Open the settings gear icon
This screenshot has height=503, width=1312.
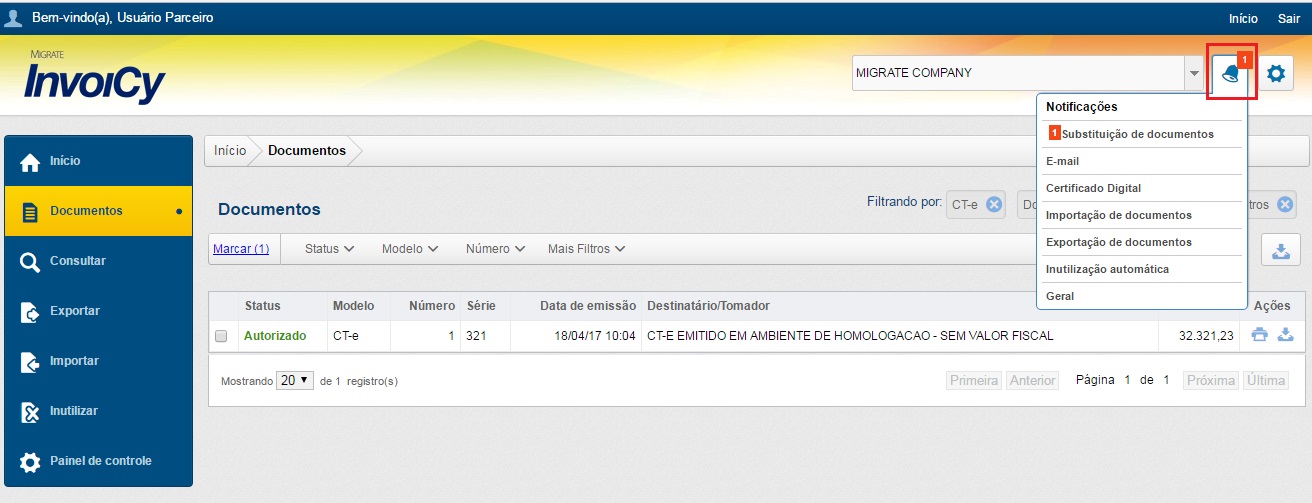[x=1275, y=73]
